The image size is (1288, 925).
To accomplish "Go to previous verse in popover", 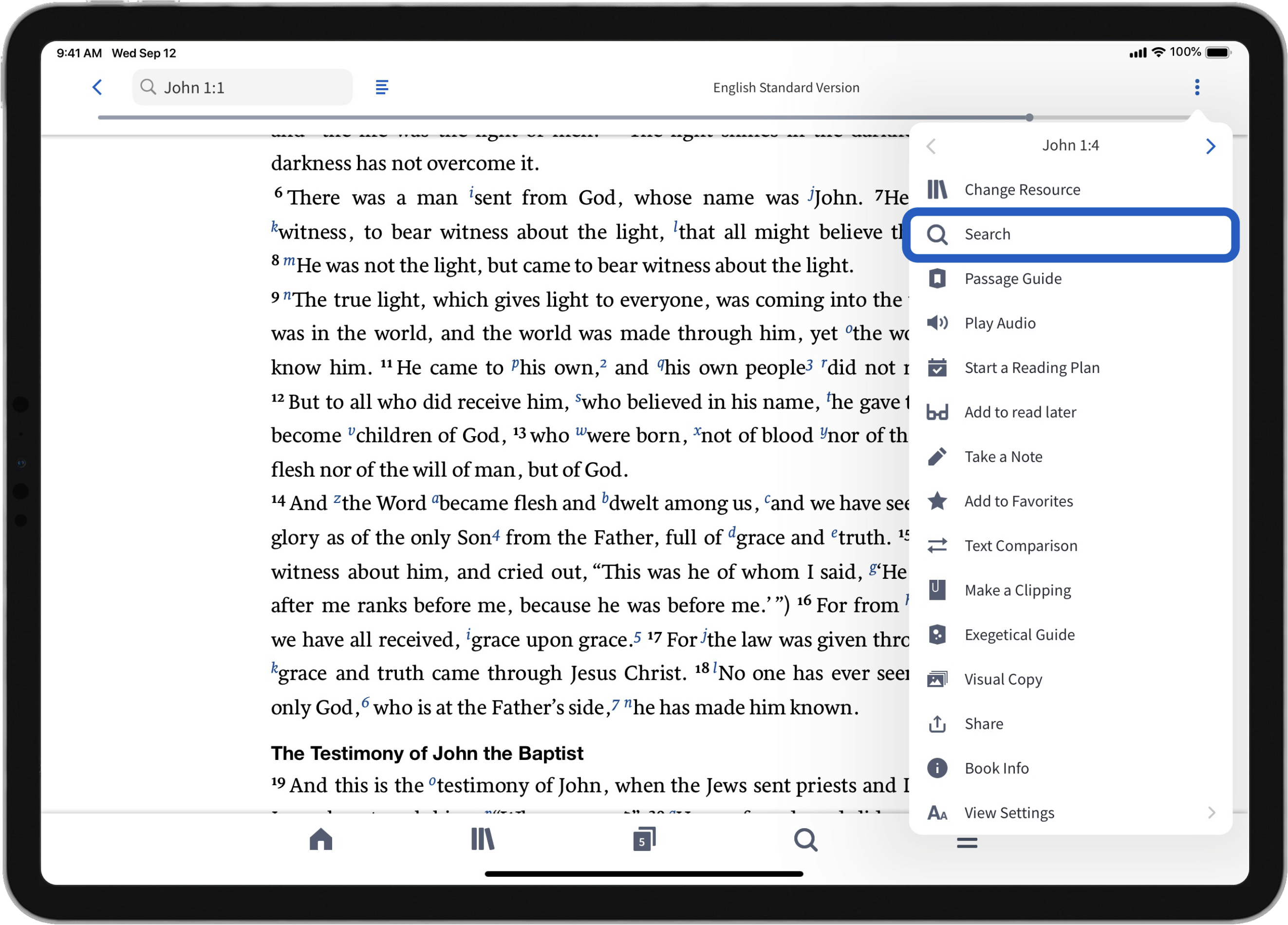I will [930, 146].
